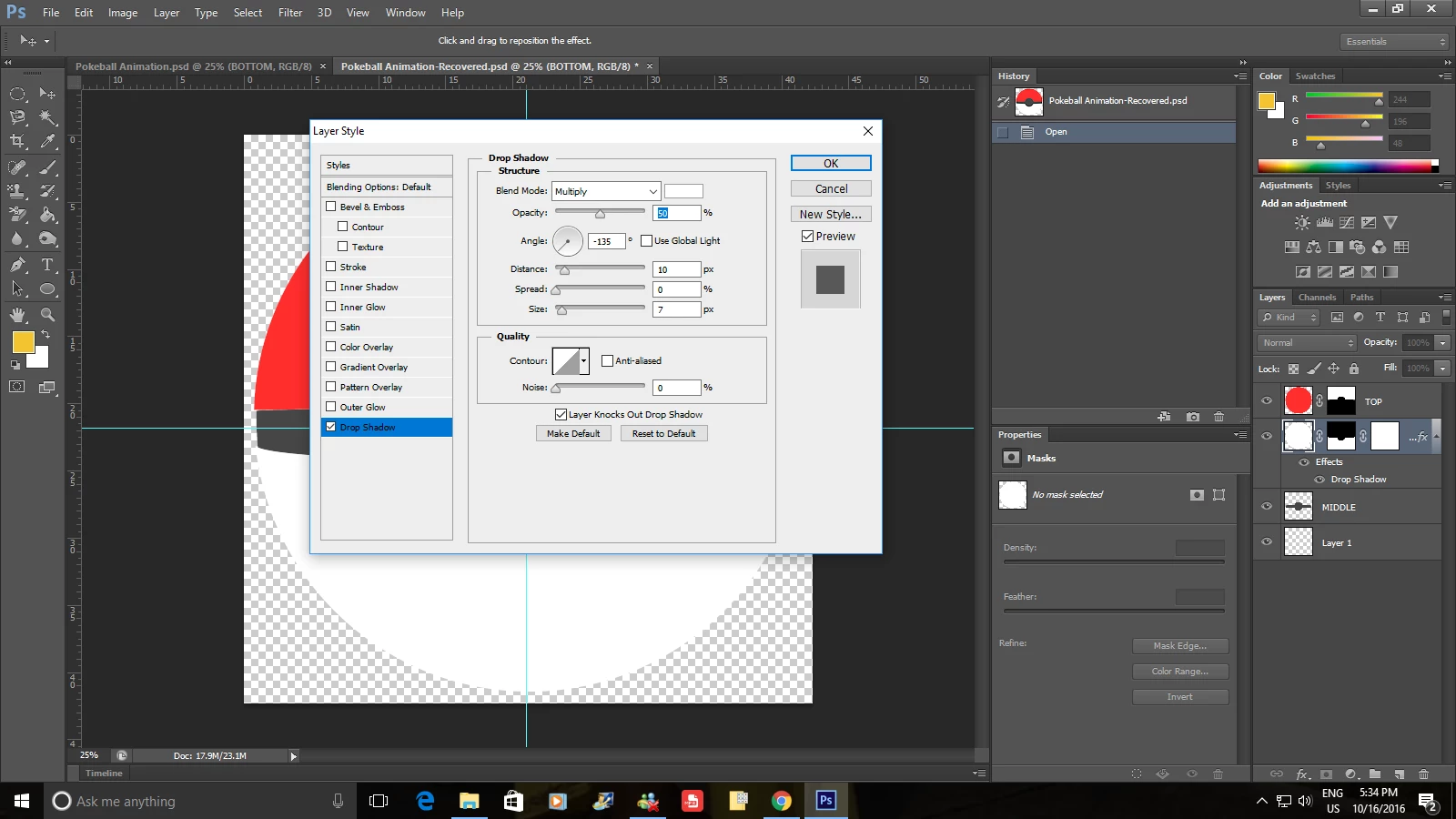Swap foreground and background colors icon
This screenshot has height=819, width=1456.
(x=45, y=335)
